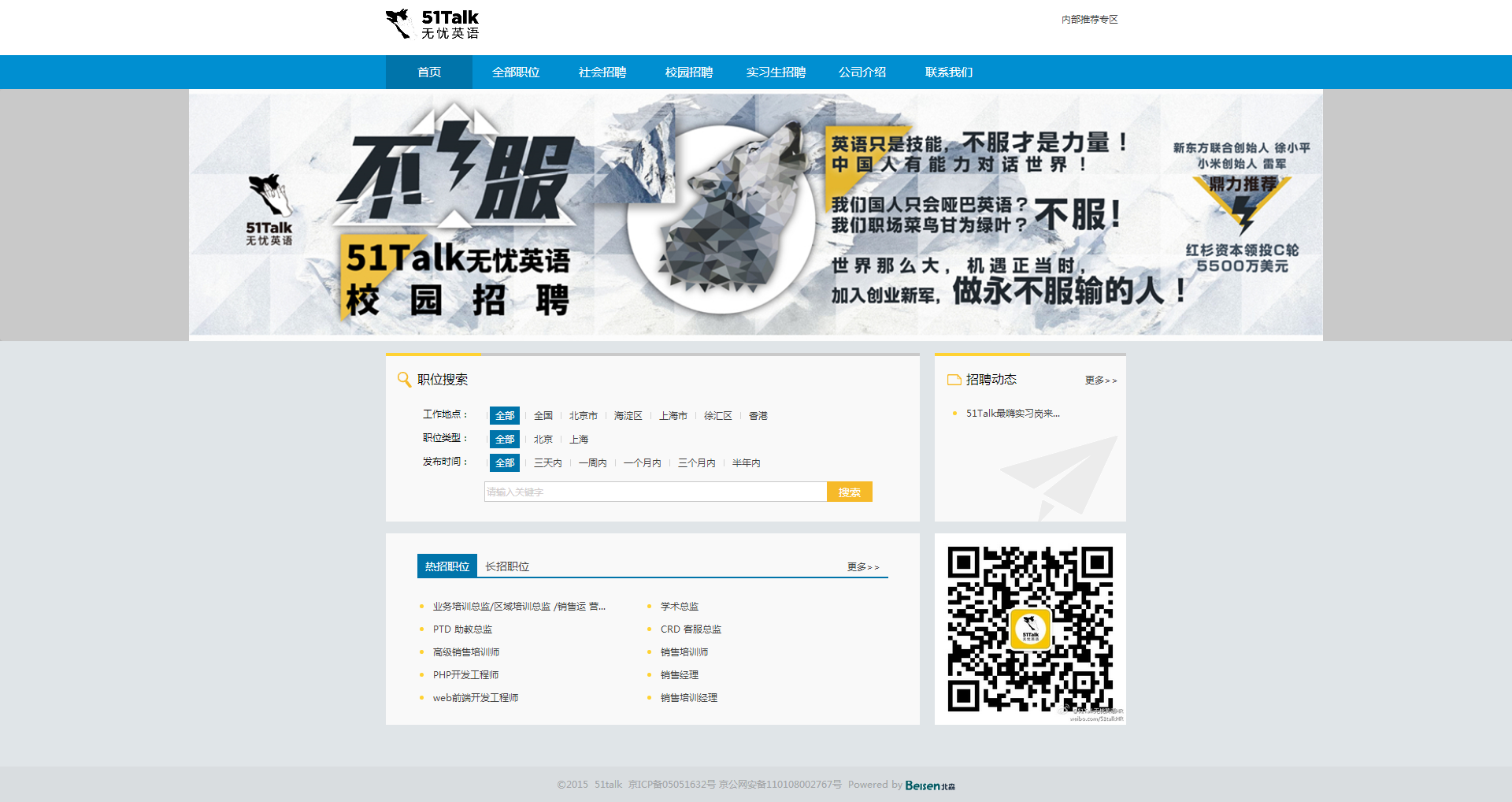Open 更多>> in 招聘动态 panel
This screenshot has height=802, width=1512.
click(1101, 381)
